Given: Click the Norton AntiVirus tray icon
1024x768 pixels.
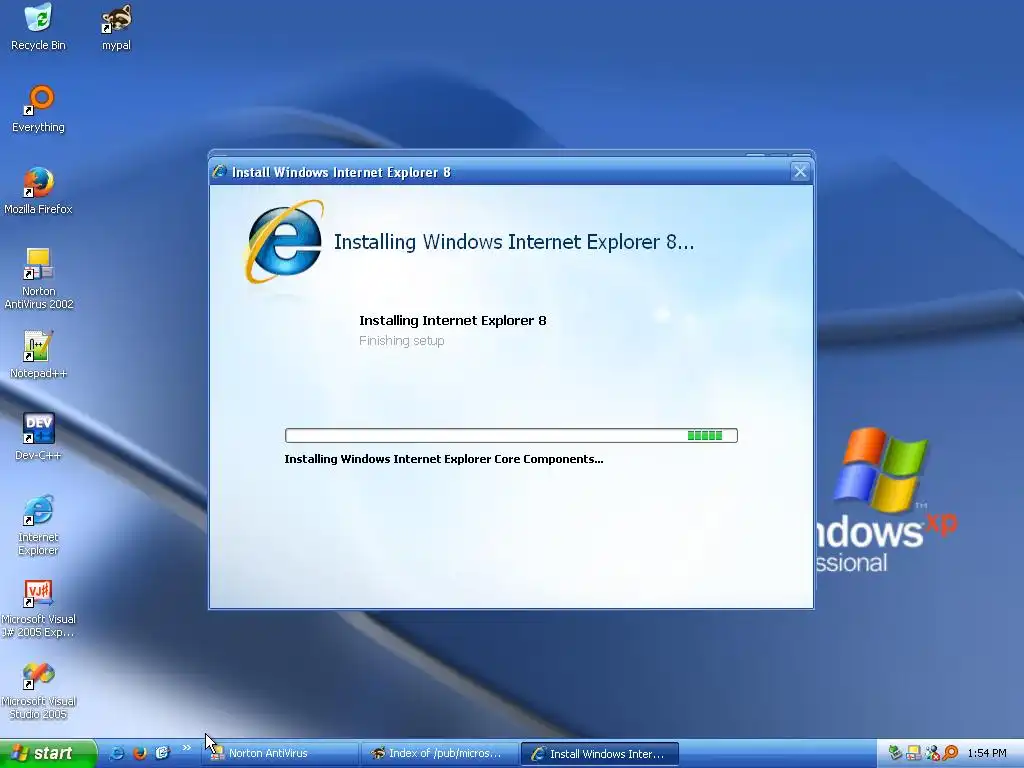Looking at the screenshot, I should click(914, 754).
